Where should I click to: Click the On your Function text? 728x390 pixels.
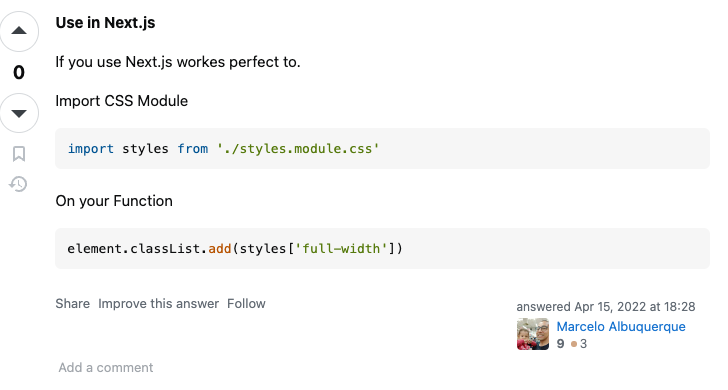tap(114, 201)
